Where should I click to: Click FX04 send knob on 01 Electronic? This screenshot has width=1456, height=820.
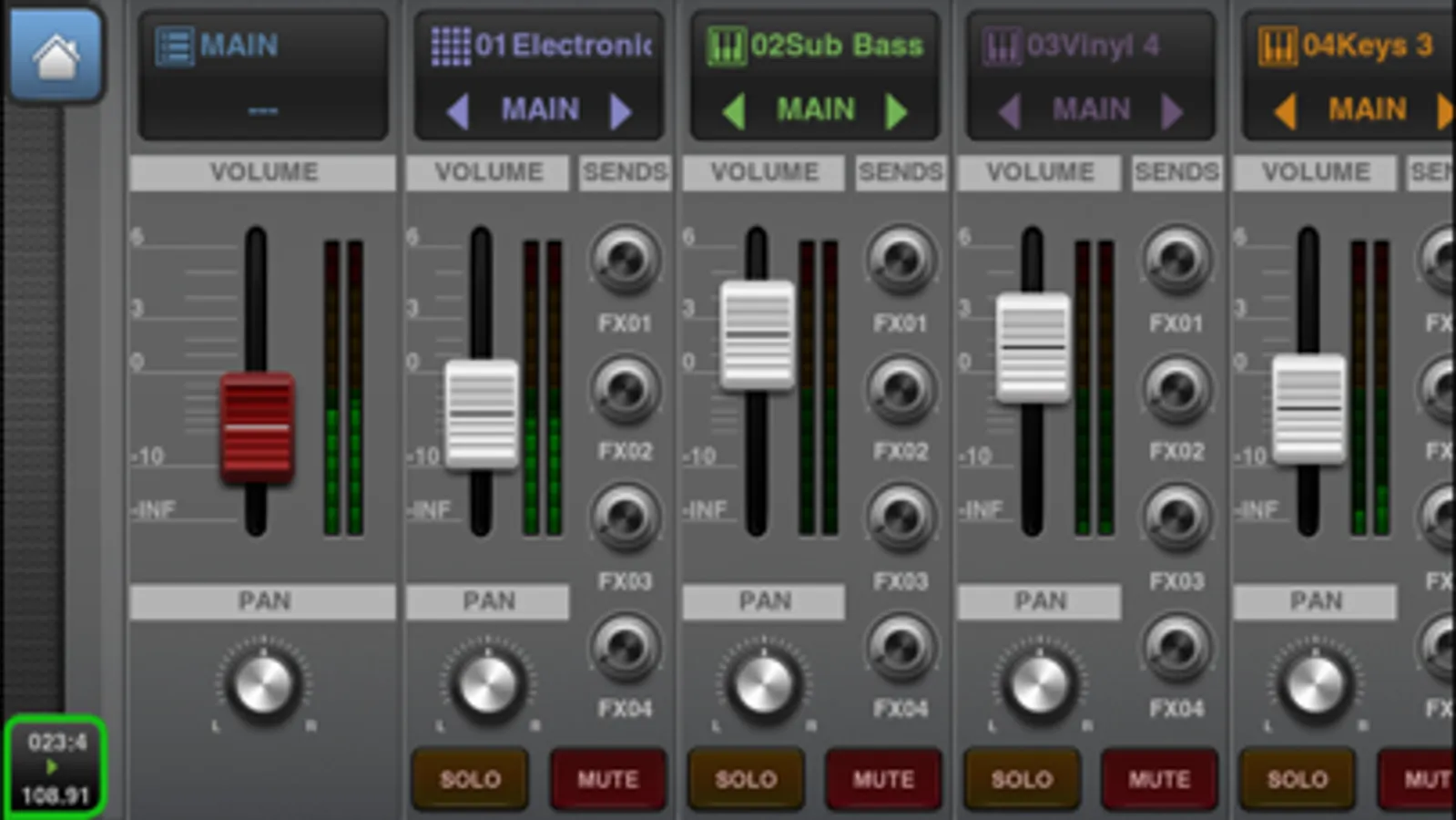point(625,647)
